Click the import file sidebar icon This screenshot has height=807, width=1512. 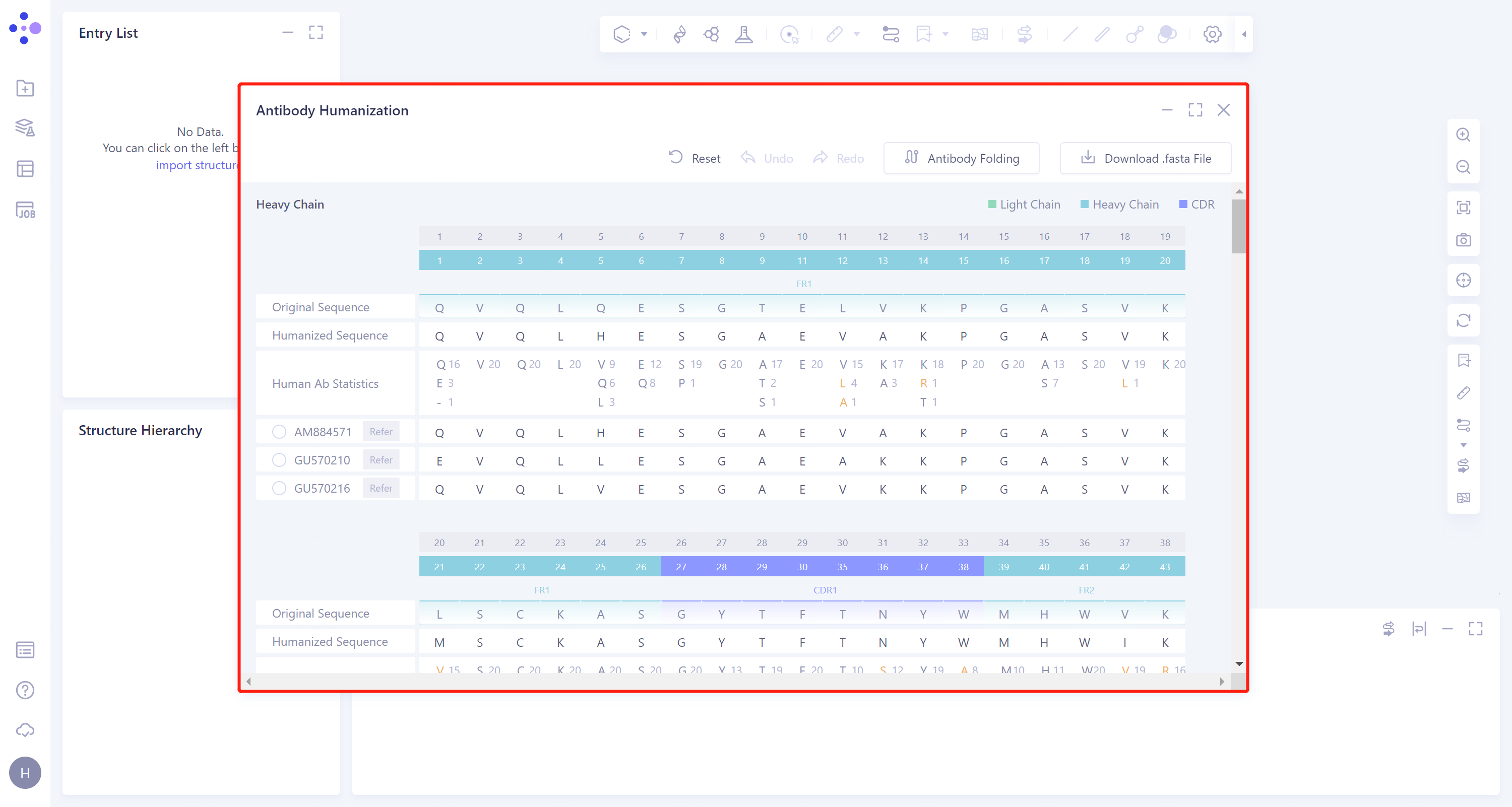[25, 88]
